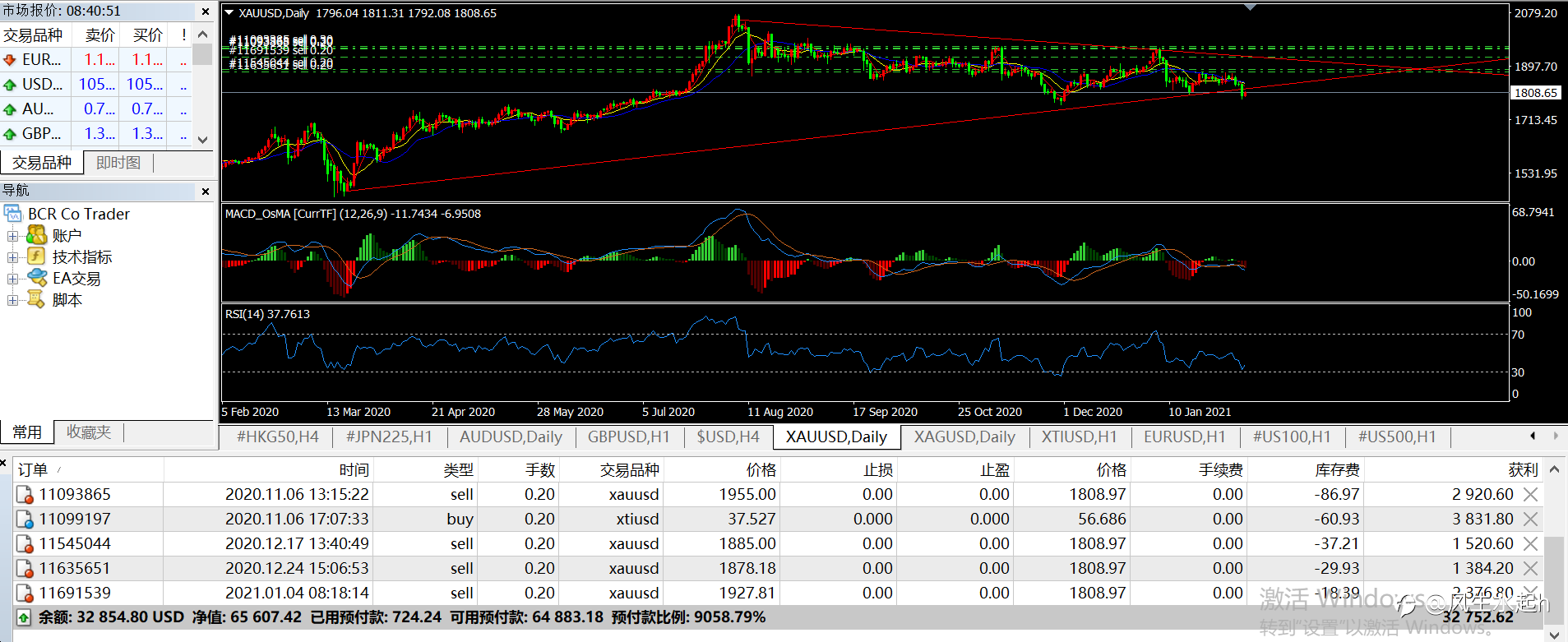
Task: Expand the EA交易 tree node
Action: click(12, 279)
